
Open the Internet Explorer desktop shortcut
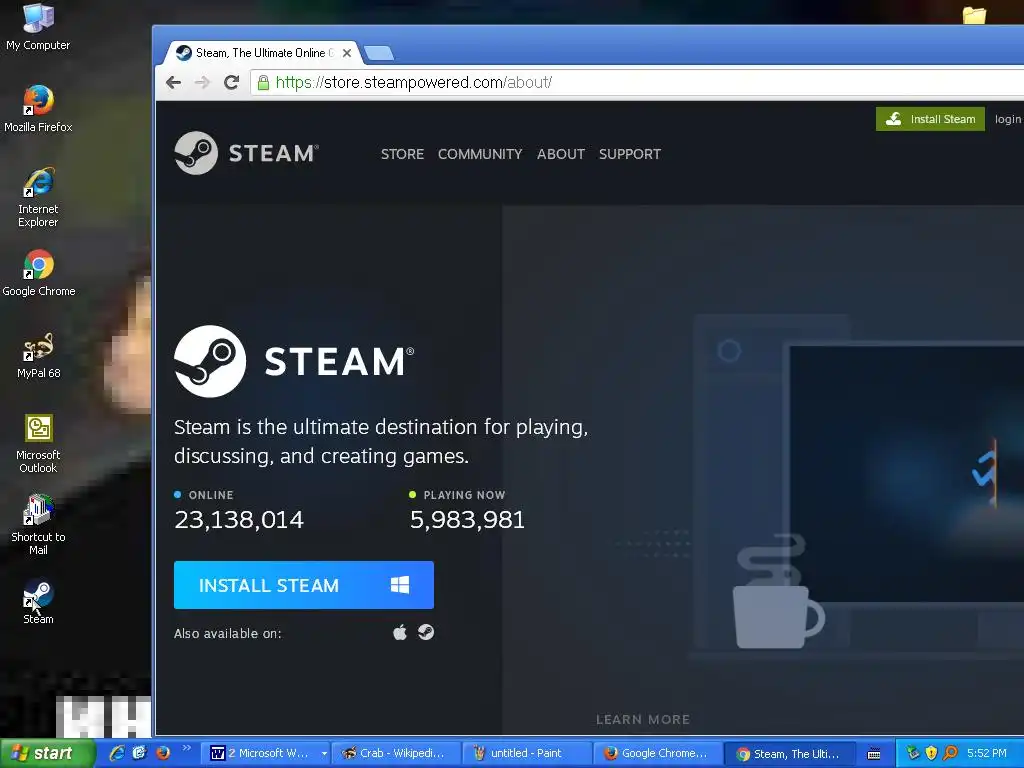[x=38, y=197]
